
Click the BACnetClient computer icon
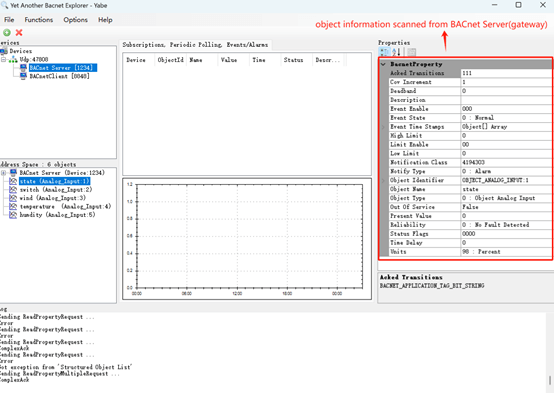23,76
